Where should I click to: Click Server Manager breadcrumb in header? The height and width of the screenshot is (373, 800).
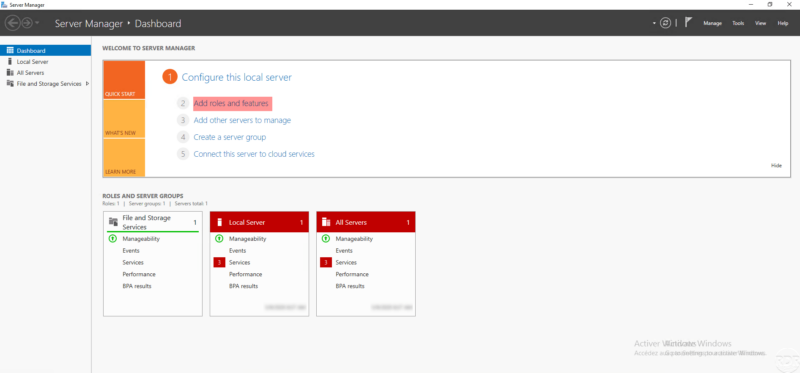[89, 23]
